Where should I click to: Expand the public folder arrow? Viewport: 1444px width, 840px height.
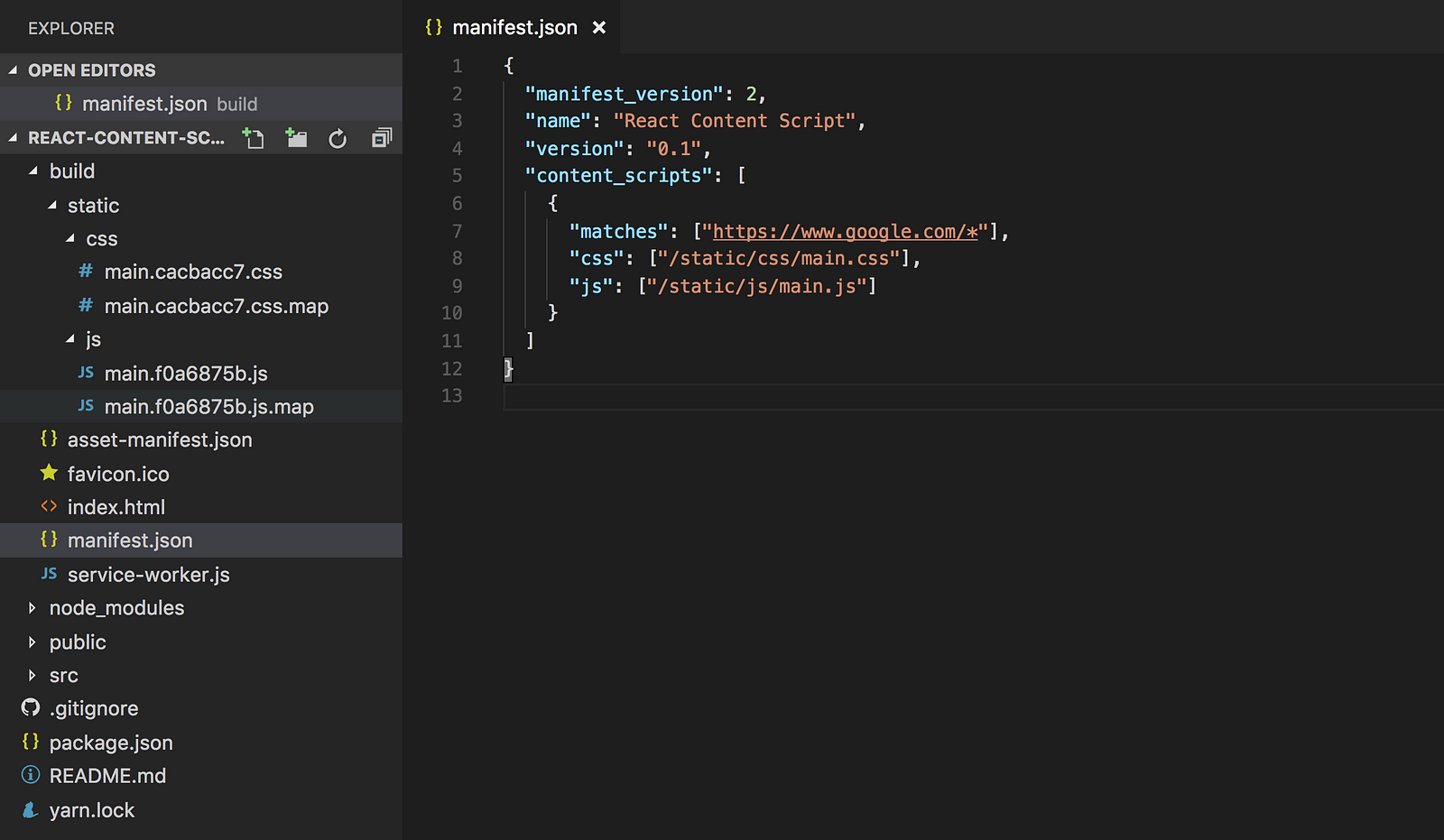click(x=32, y=642)
